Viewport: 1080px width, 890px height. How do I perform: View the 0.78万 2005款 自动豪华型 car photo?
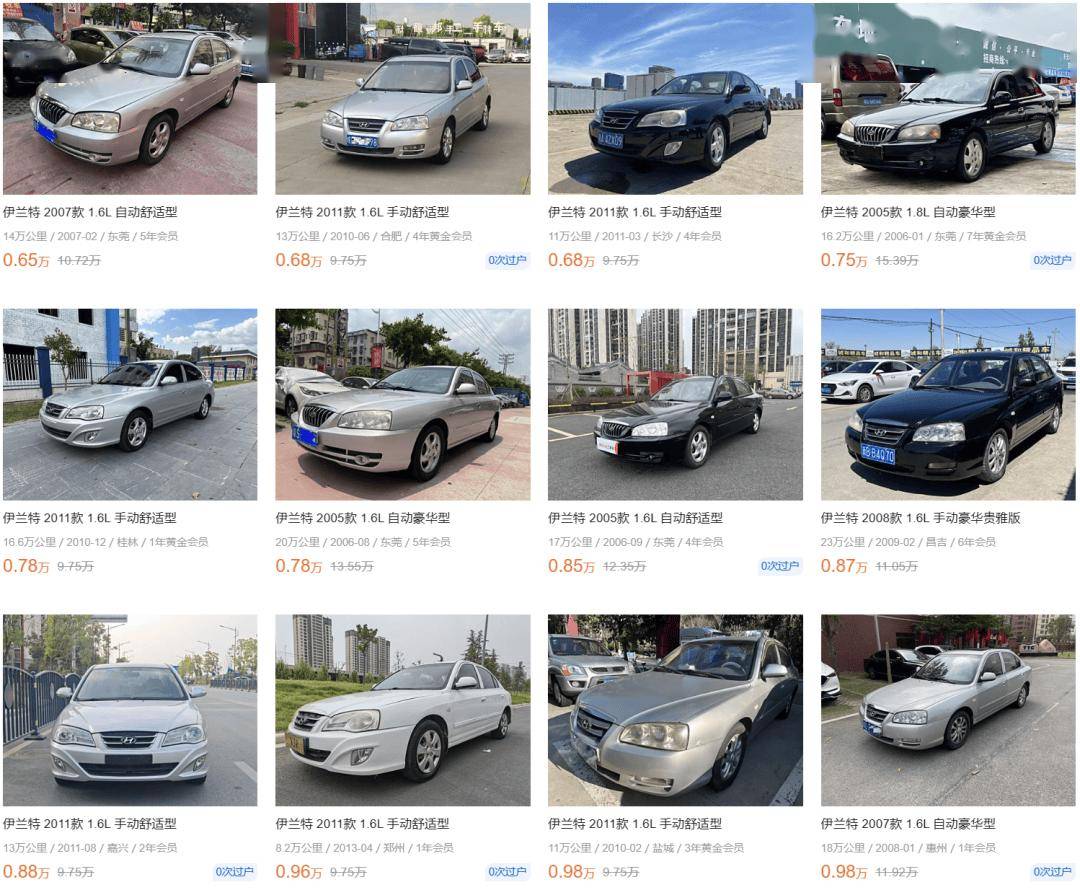(x=403, y=404)
